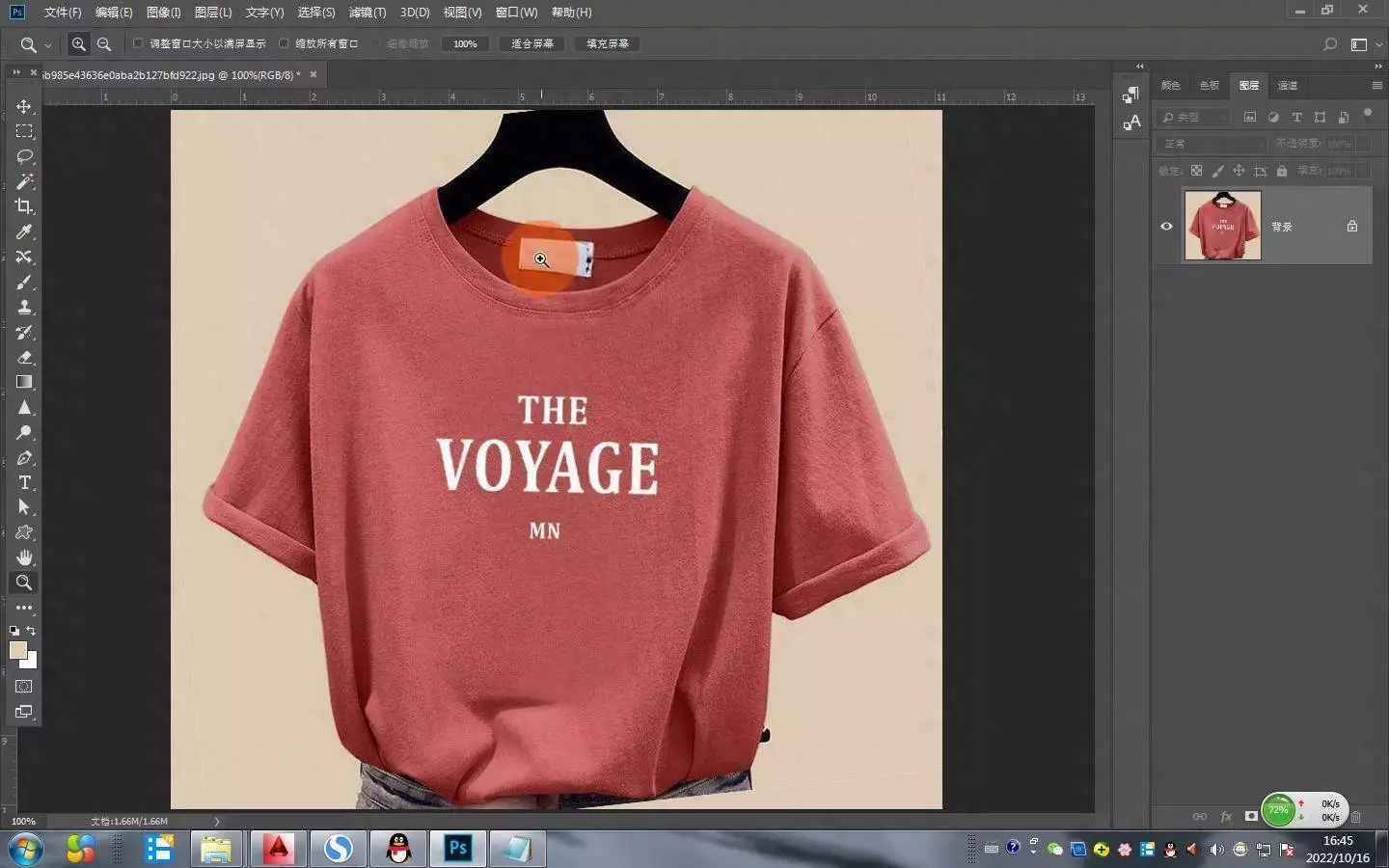Click the Fill Screen (填充屏幕) button
This screenshot has height=868, width=1389.
click(x=608, y=43)
